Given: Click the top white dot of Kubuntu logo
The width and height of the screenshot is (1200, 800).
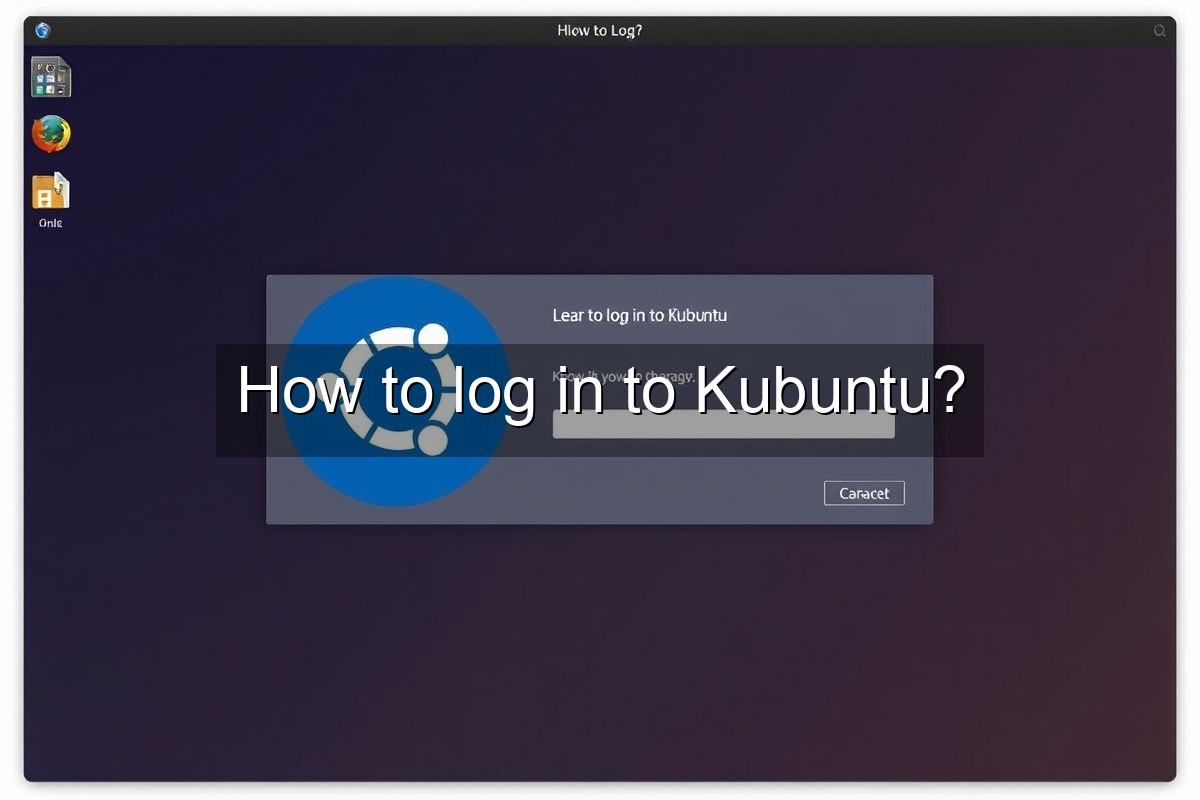Looking at the screenshot, I should click(x=433, y=338).
